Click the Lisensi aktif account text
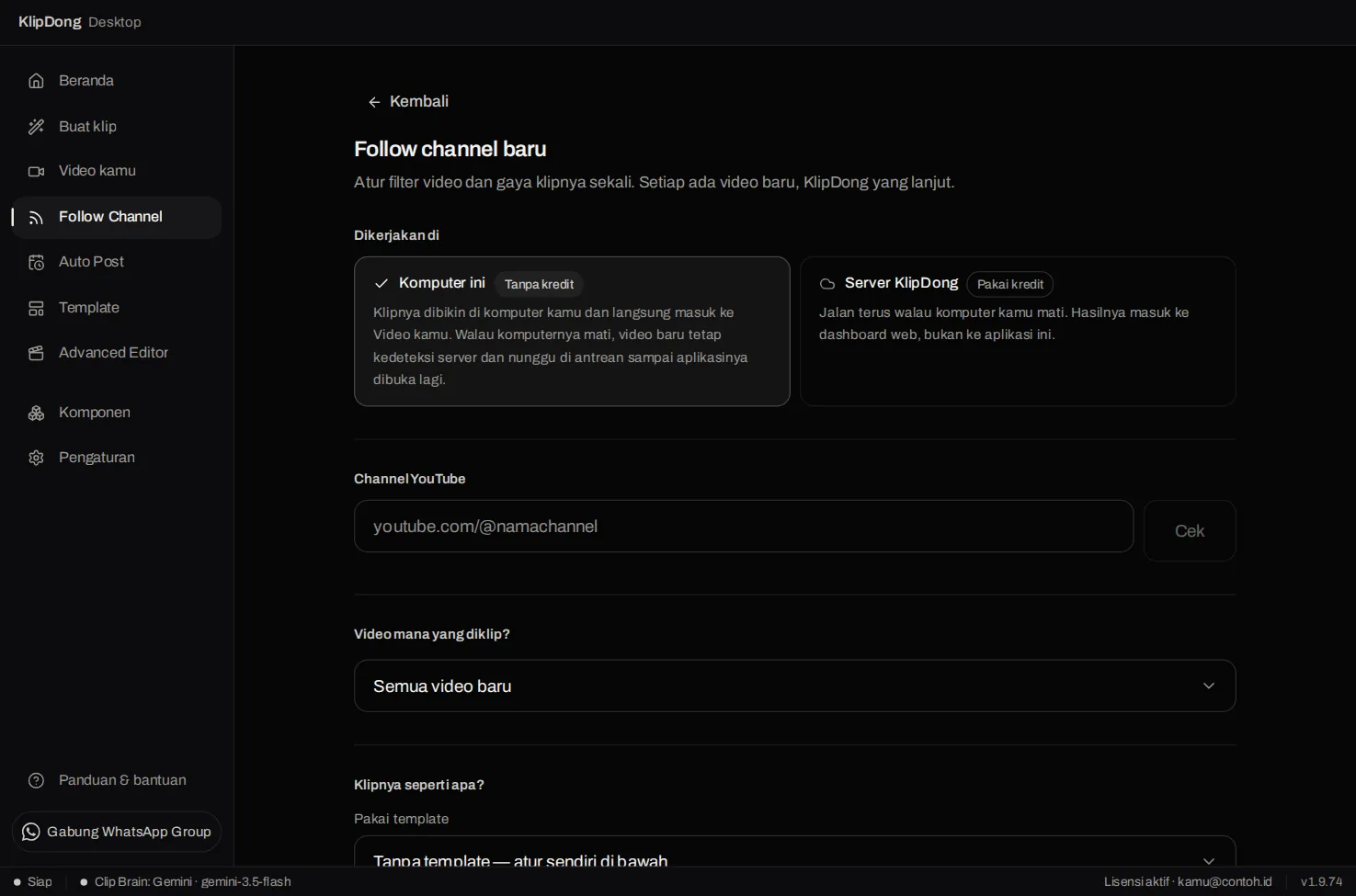 coord(1188,882)
